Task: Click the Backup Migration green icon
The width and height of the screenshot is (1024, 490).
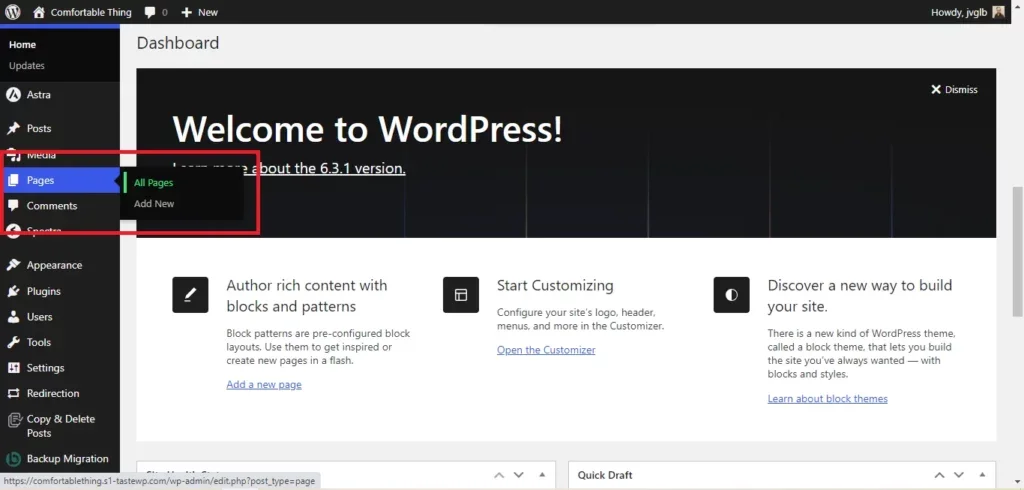Action: click(x=13, y=459)
